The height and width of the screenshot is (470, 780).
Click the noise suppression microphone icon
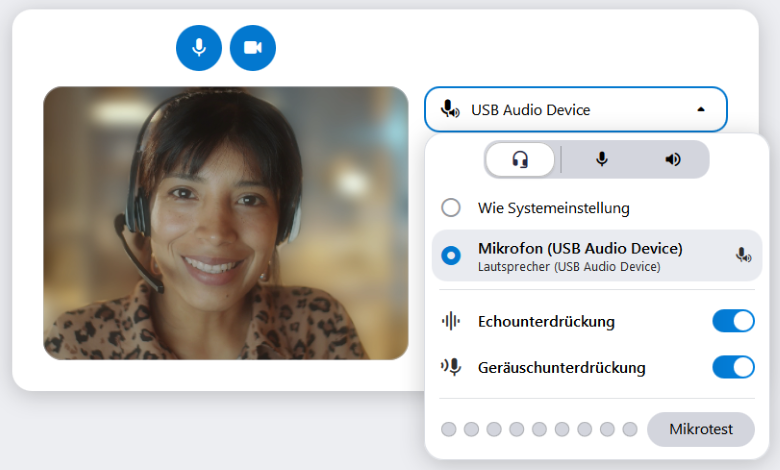pyautogui.click(x=451, y=367)
